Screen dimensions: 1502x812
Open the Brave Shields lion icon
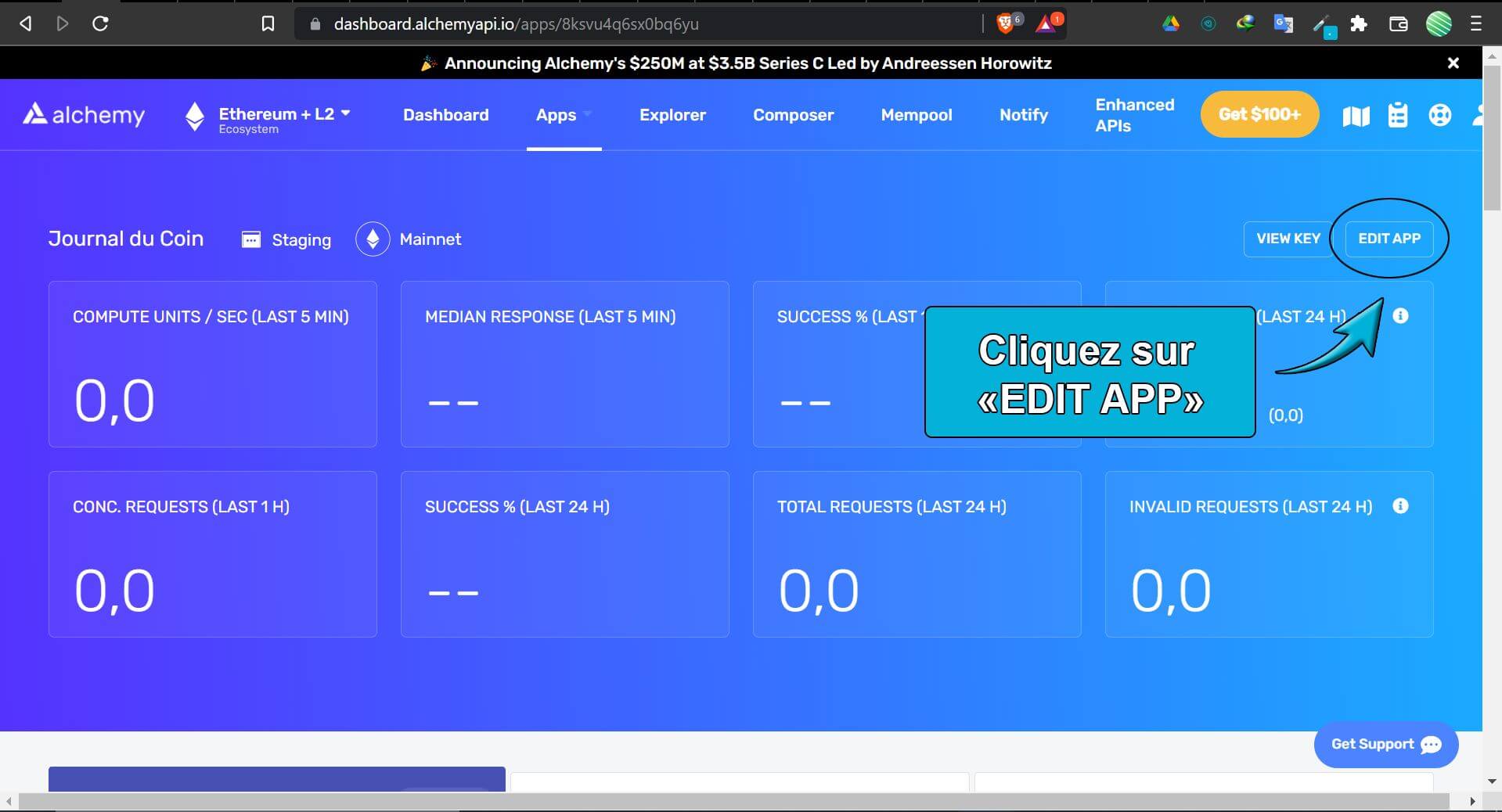click(x=1006, y=23)
